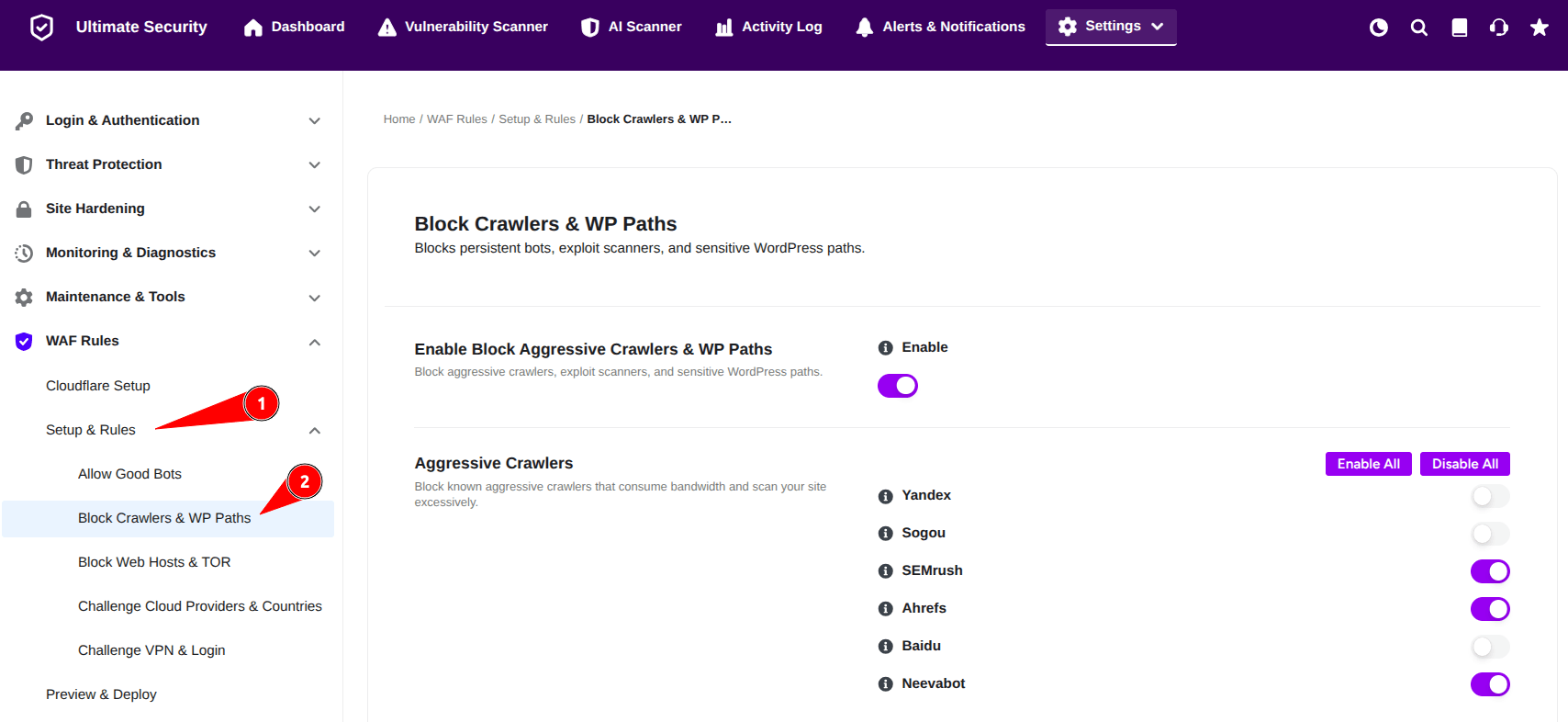Click the Activity Log chart icon
The height and width of the screenshot is (722, 1568).
[724, 28]
